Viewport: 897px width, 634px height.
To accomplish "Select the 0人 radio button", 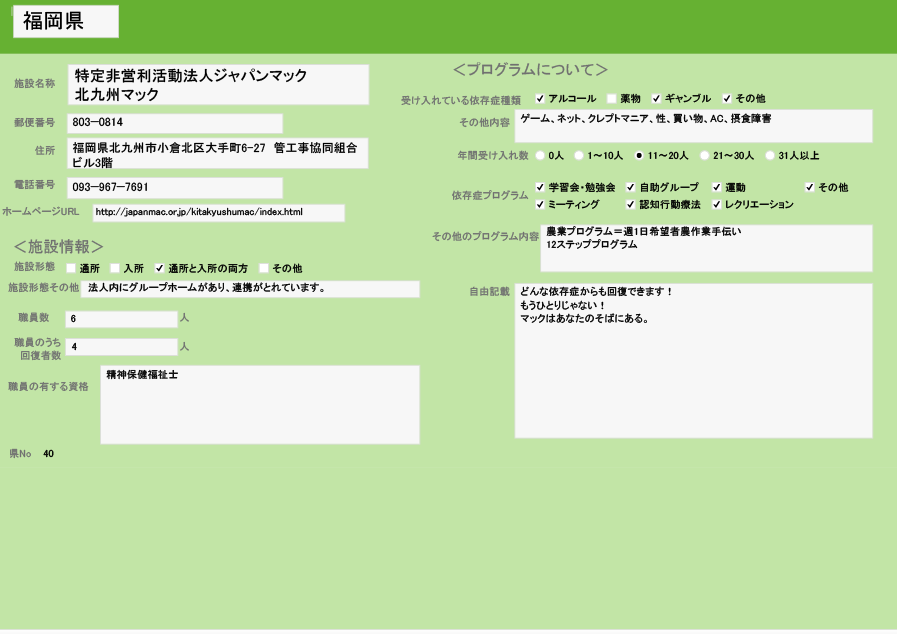I will 540,156.
